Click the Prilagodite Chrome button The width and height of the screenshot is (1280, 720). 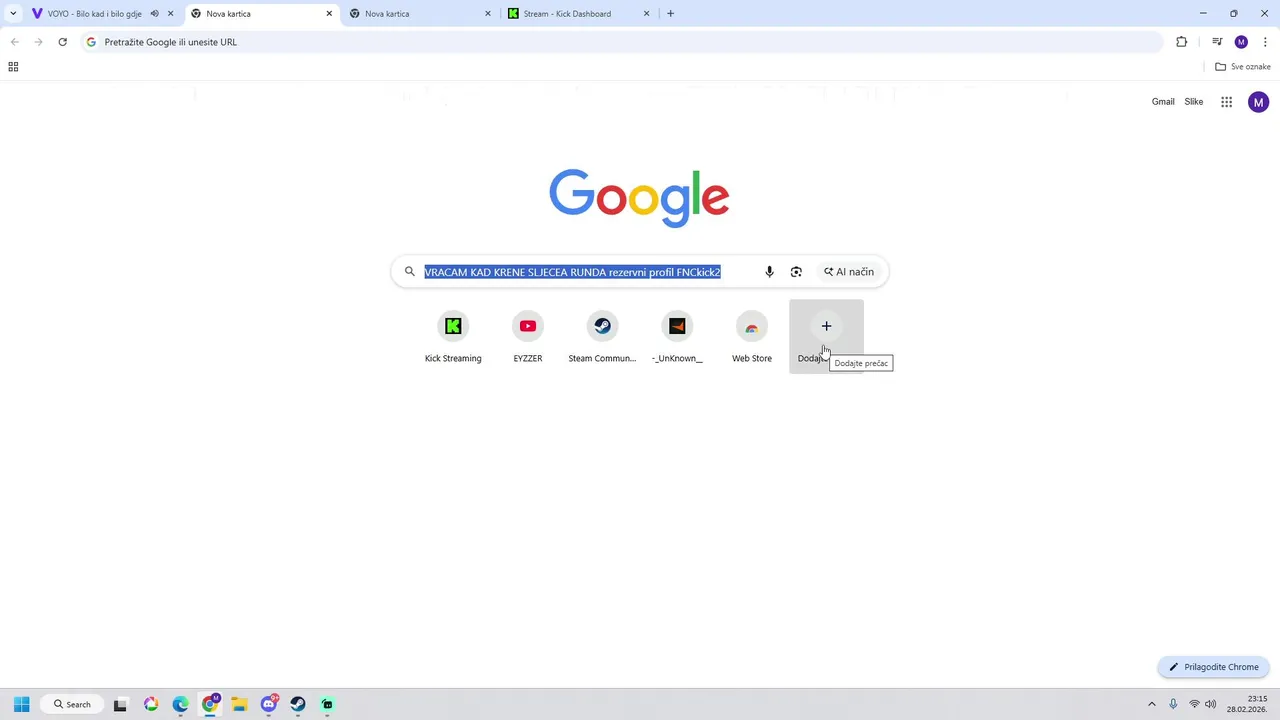click(1214, 667)
